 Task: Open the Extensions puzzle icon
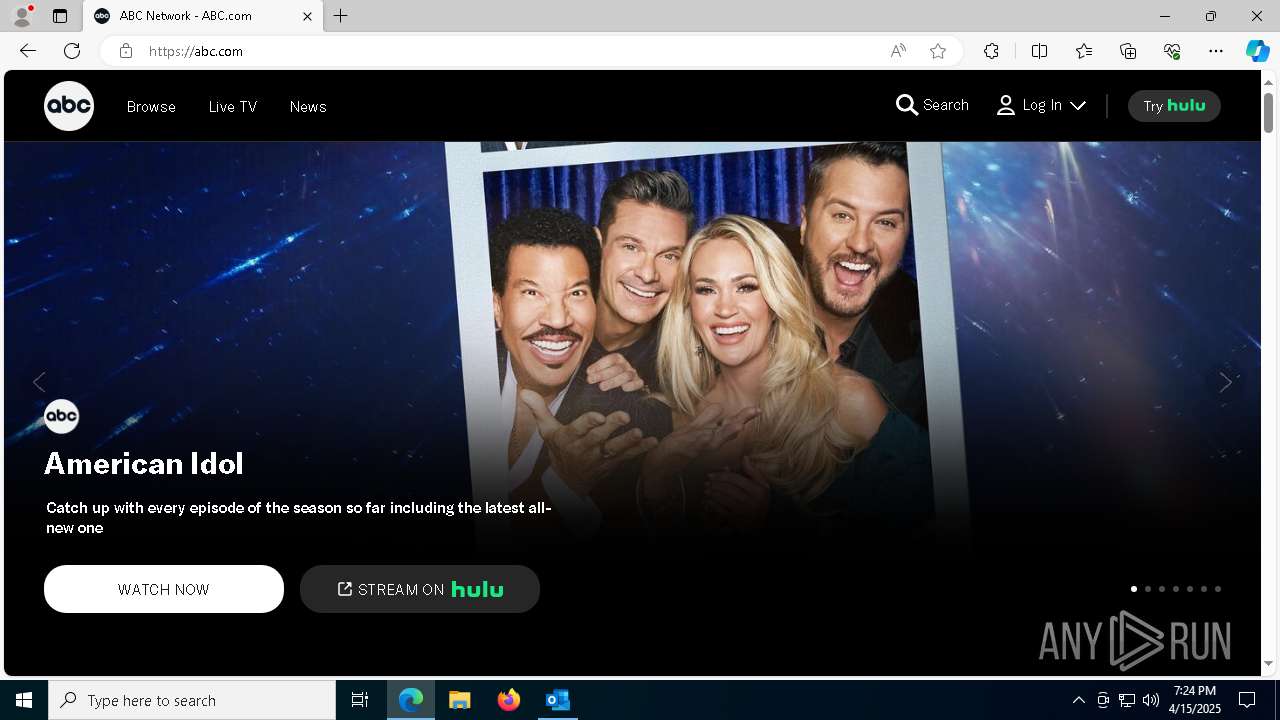991,51
